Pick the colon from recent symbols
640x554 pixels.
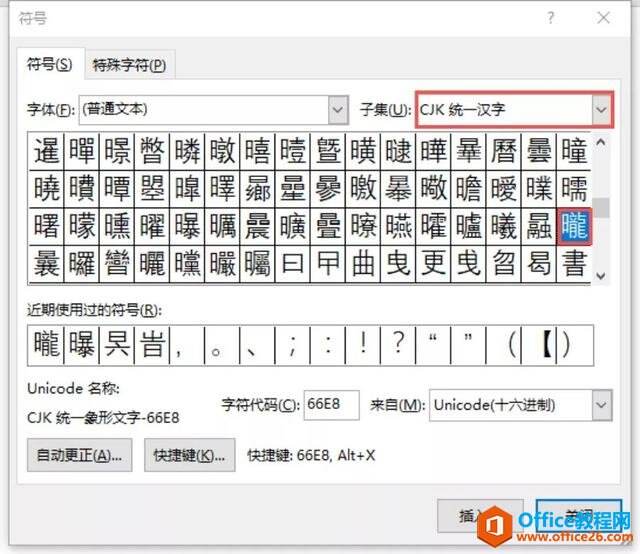point(328,345)
